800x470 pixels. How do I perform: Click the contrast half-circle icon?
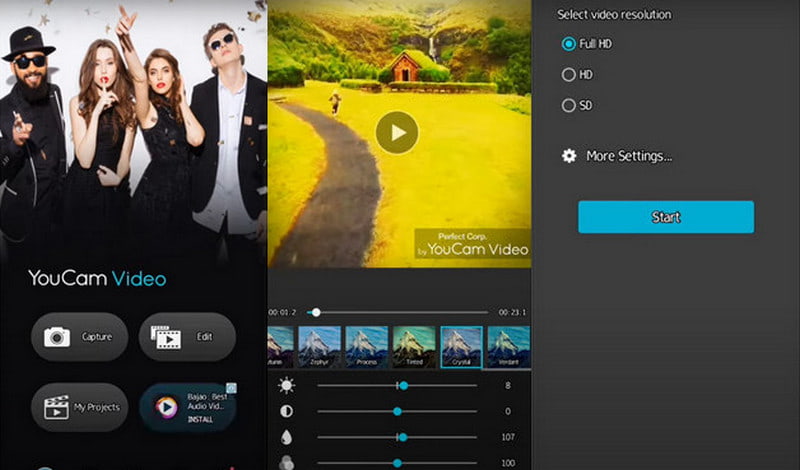(x=286, y=411)
